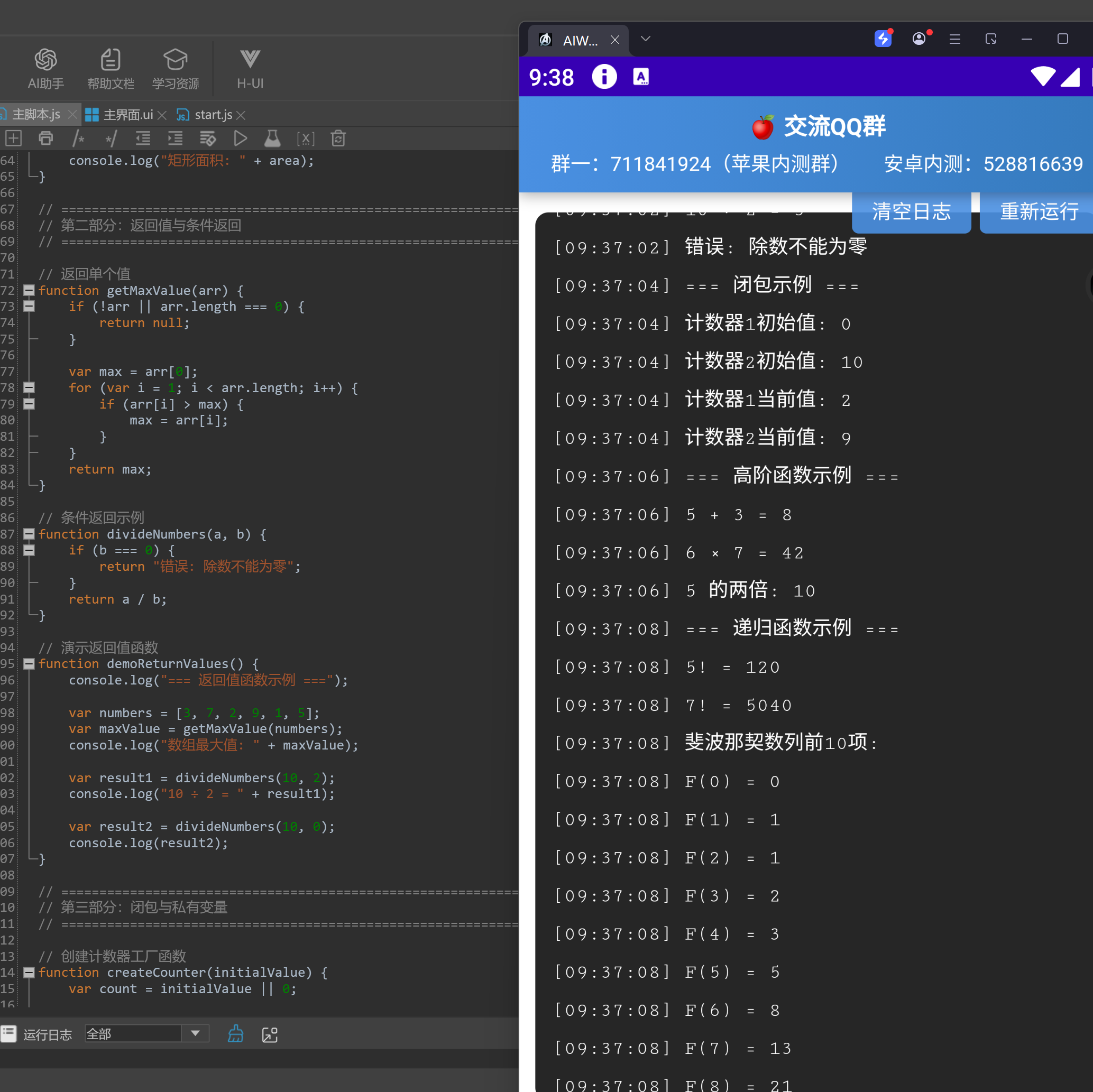Viewport: 1093px width, 1092px height.
Task: Collapse the divideNumbers function fold marker
Action: [x=29, y=534]
